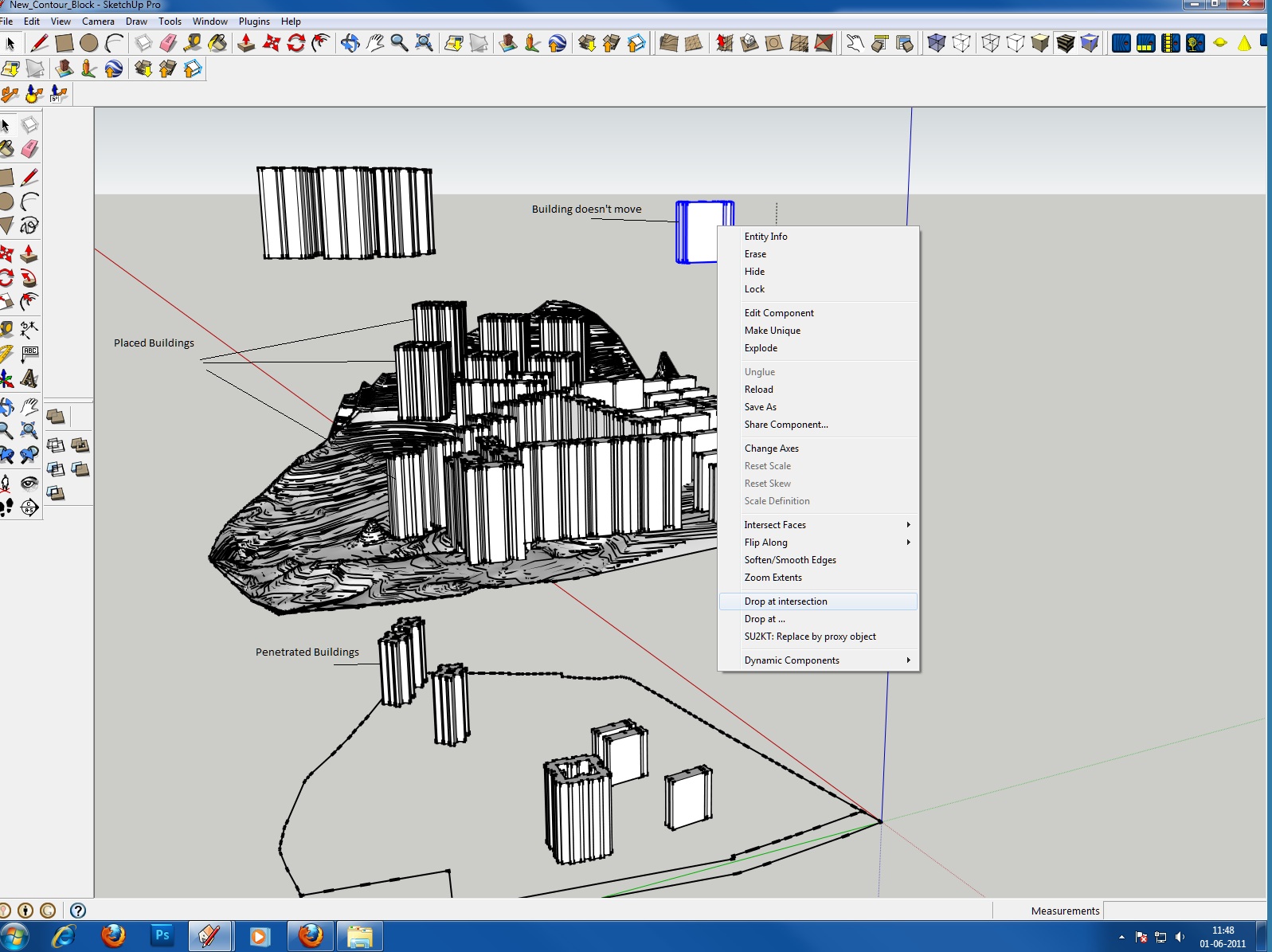
Task: Click the volume icon in system tray
Action: (1180, 937)
